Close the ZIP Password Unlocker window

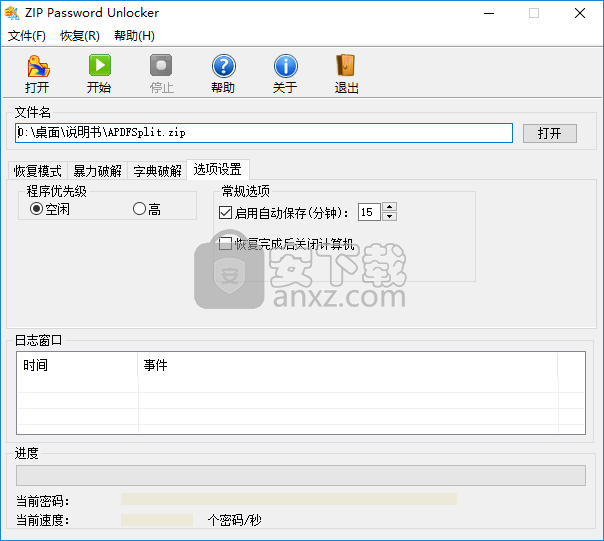(x=580, y=13)
